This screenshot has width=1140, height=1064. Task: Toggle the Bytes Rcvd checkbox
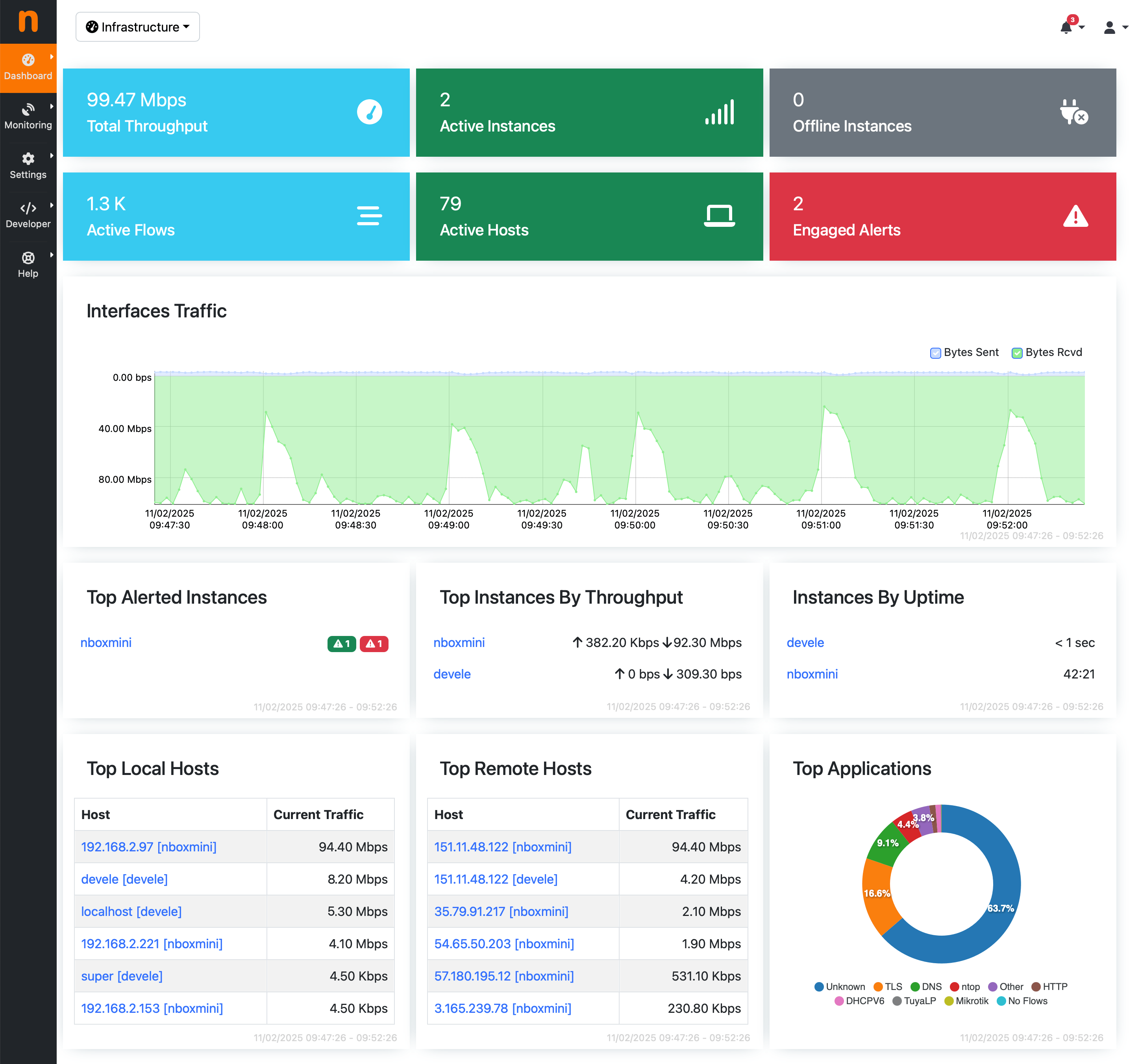click(x=1017, y=353)
